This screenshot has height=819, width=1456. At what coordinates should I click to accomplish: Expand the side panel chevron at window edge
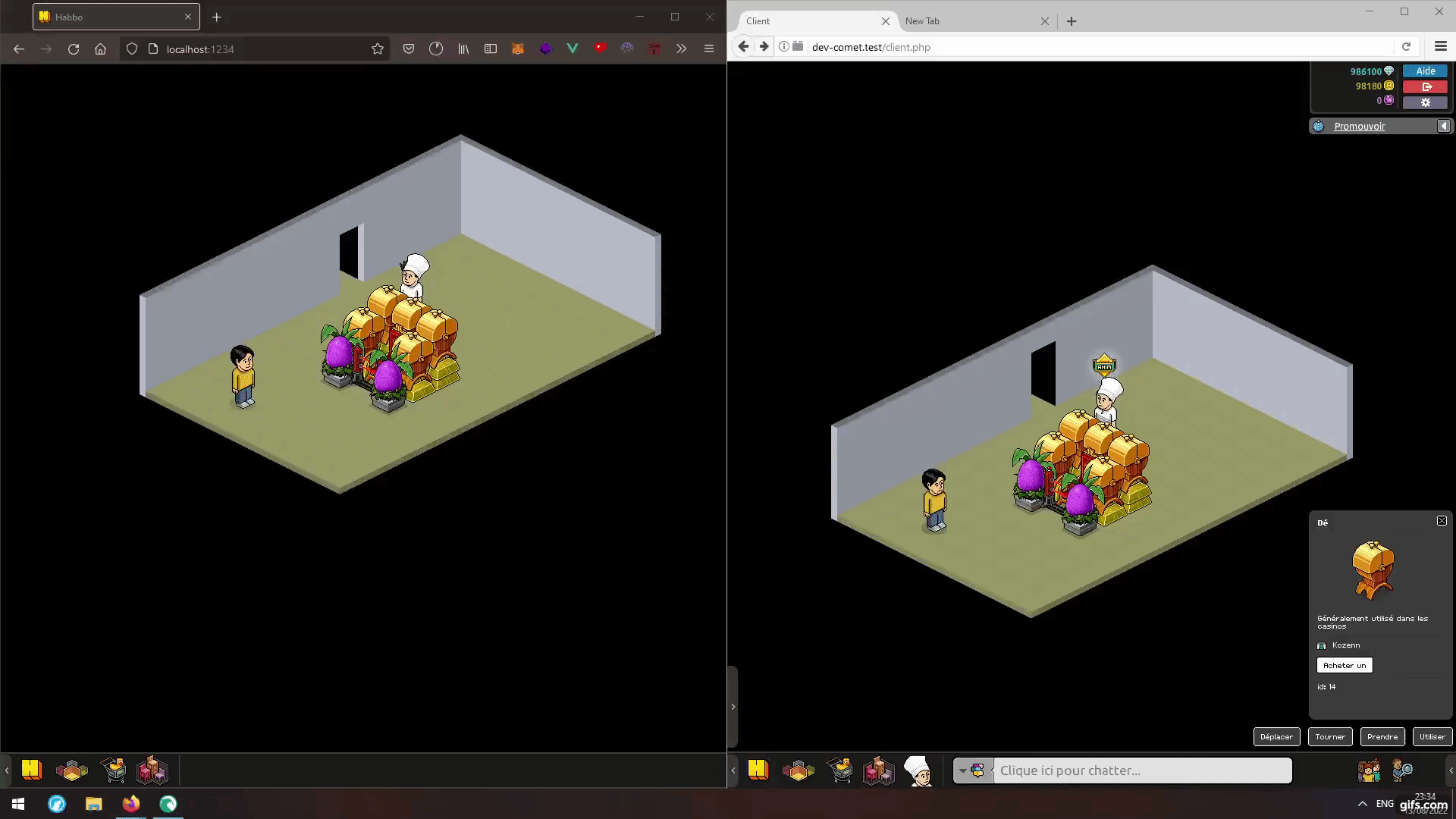tap(733, 707)
